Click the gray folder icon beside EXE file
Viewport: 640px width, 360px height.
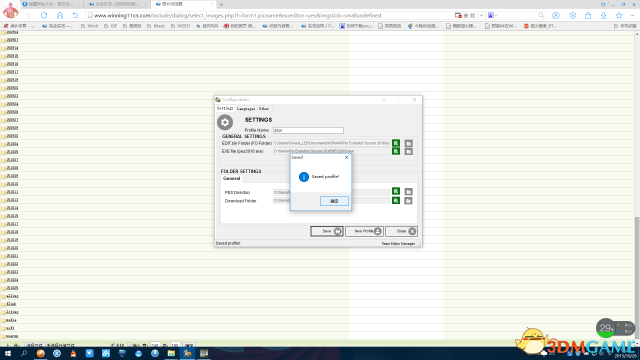click(x=408, y=151)
